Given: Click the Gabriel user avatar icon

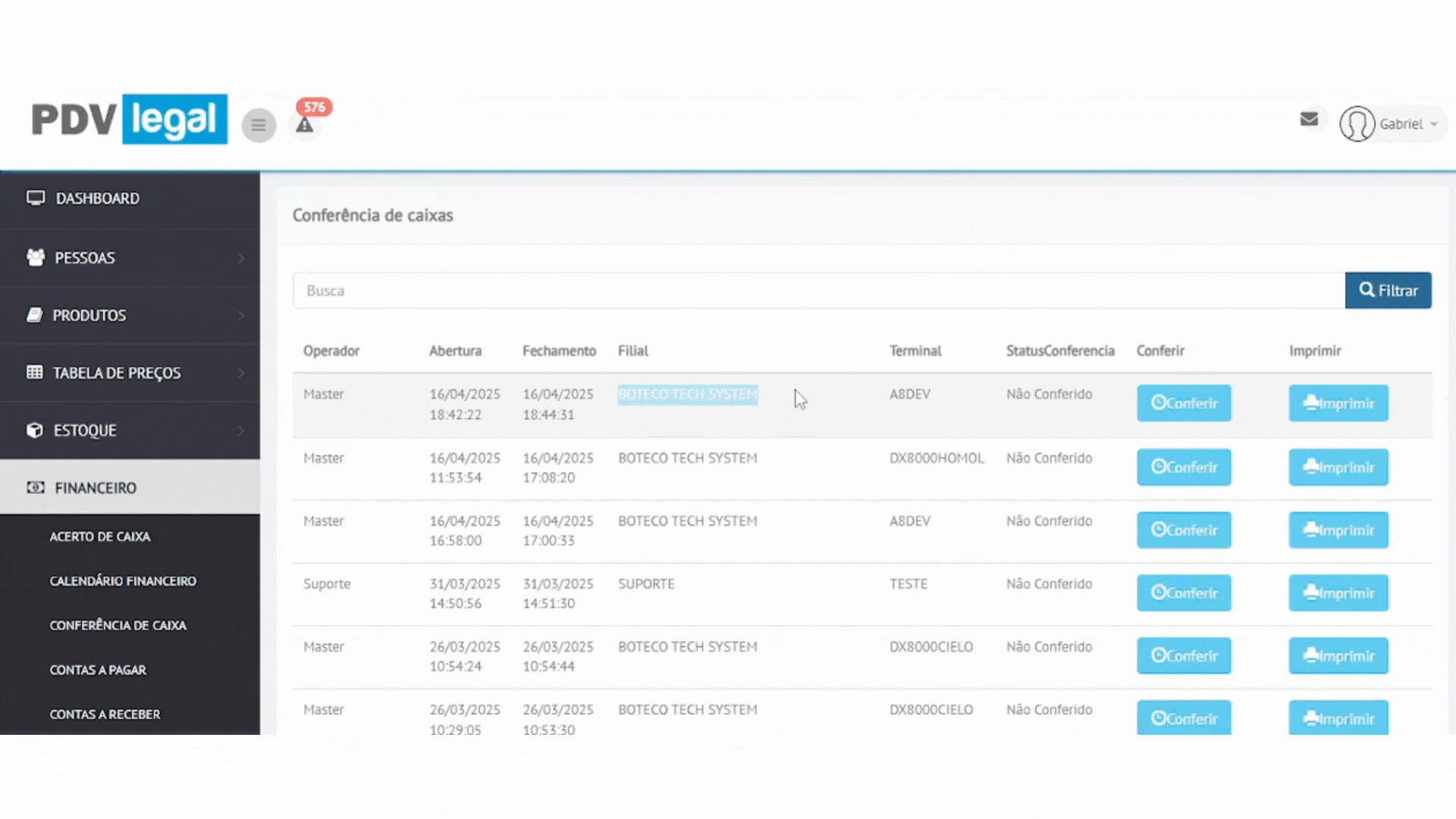Looking at the screenshot, I should 1357,124.
